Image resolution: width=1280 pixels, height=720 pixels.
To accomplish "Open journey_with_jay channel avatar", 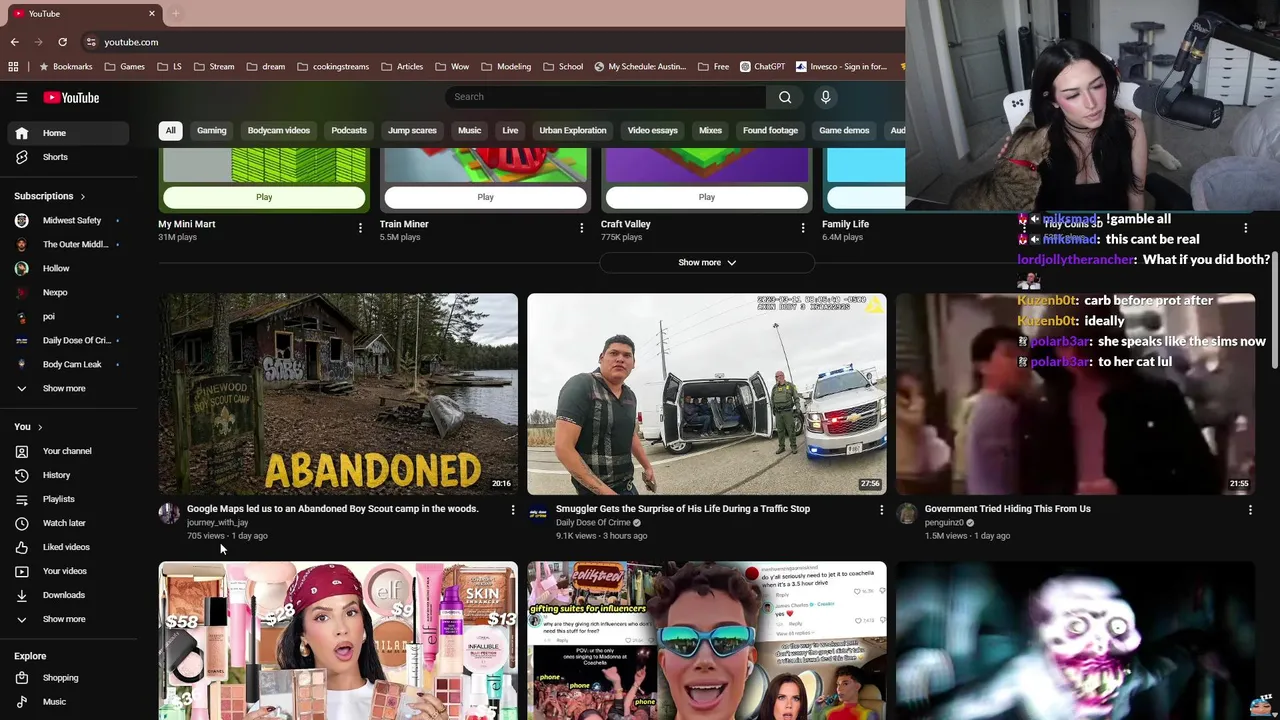I will pos(169,514).
